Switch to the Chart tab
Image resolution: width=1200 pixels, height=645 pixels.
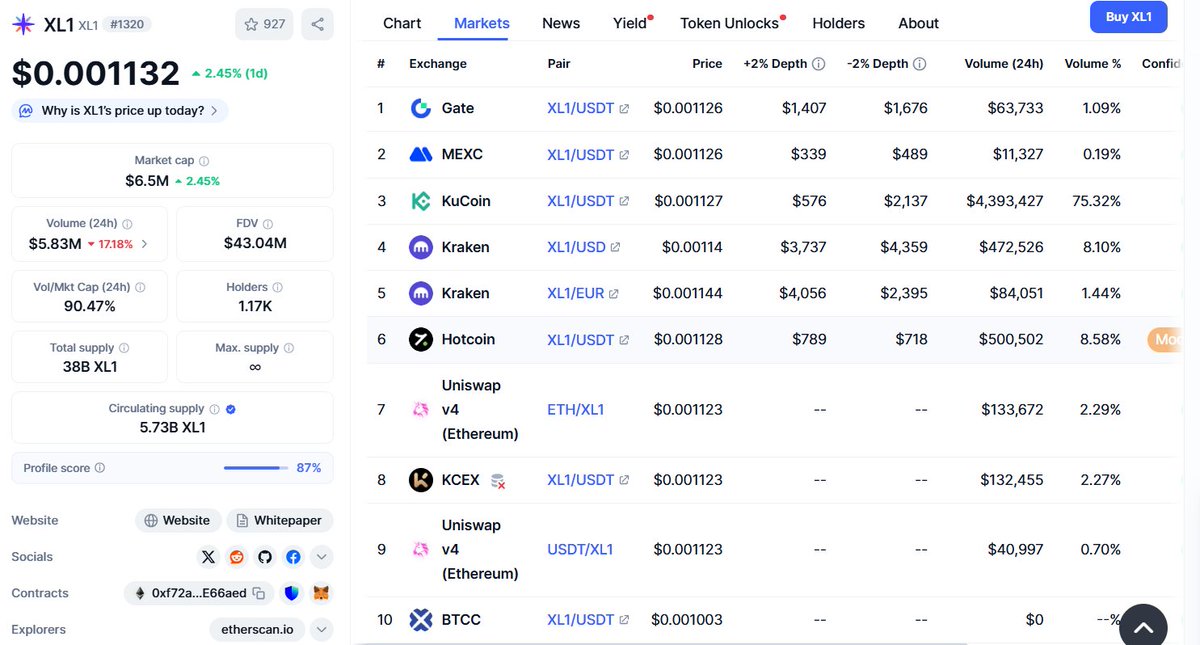(x=402, y=23)
